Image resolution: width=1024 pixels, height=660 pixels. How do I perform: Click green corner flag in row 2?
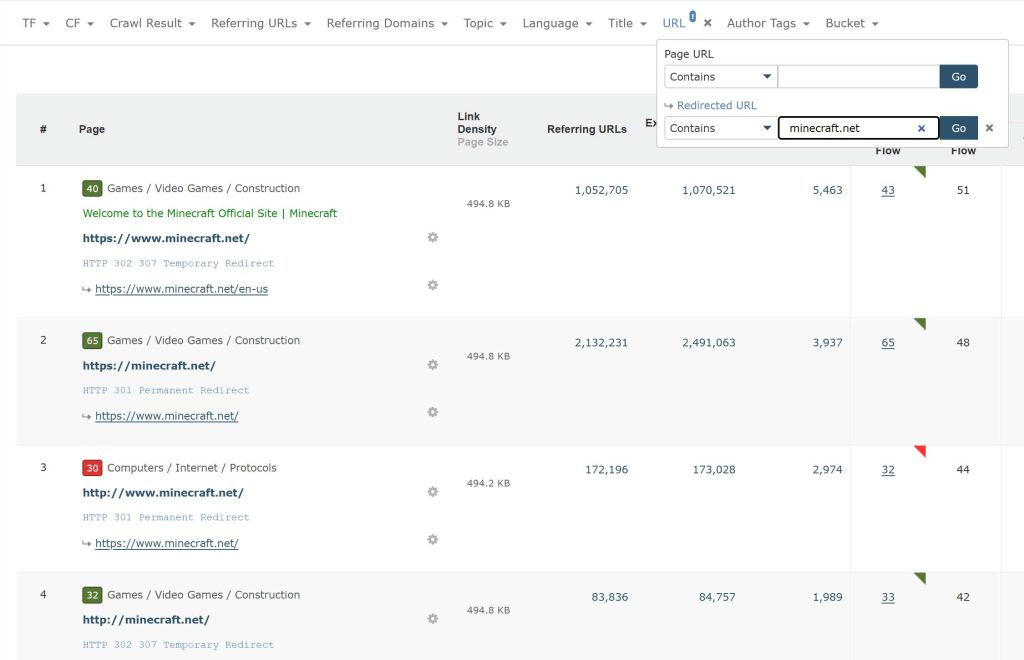(x=920, y=324)
